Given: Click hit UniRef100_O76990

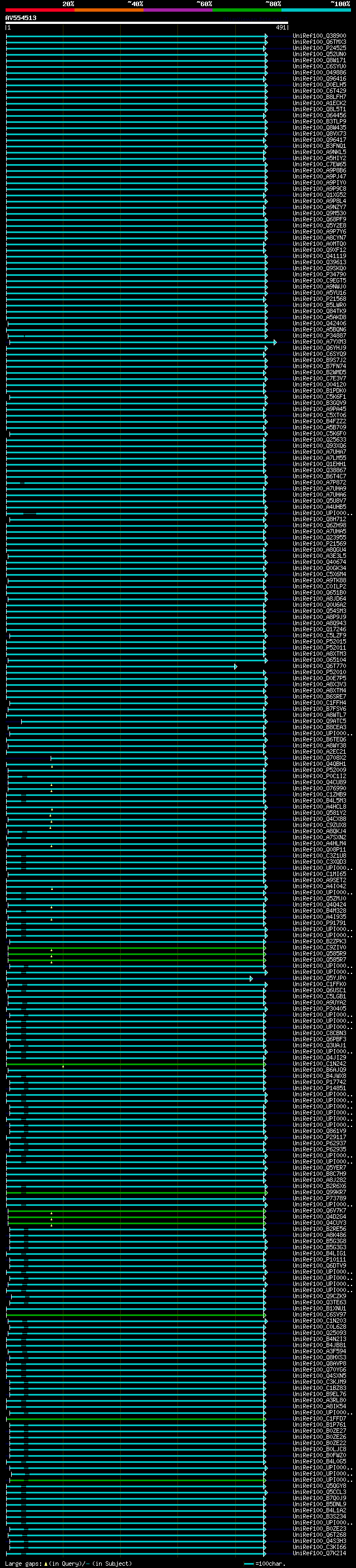Looking at the screenshot, I should coord(319,788).
